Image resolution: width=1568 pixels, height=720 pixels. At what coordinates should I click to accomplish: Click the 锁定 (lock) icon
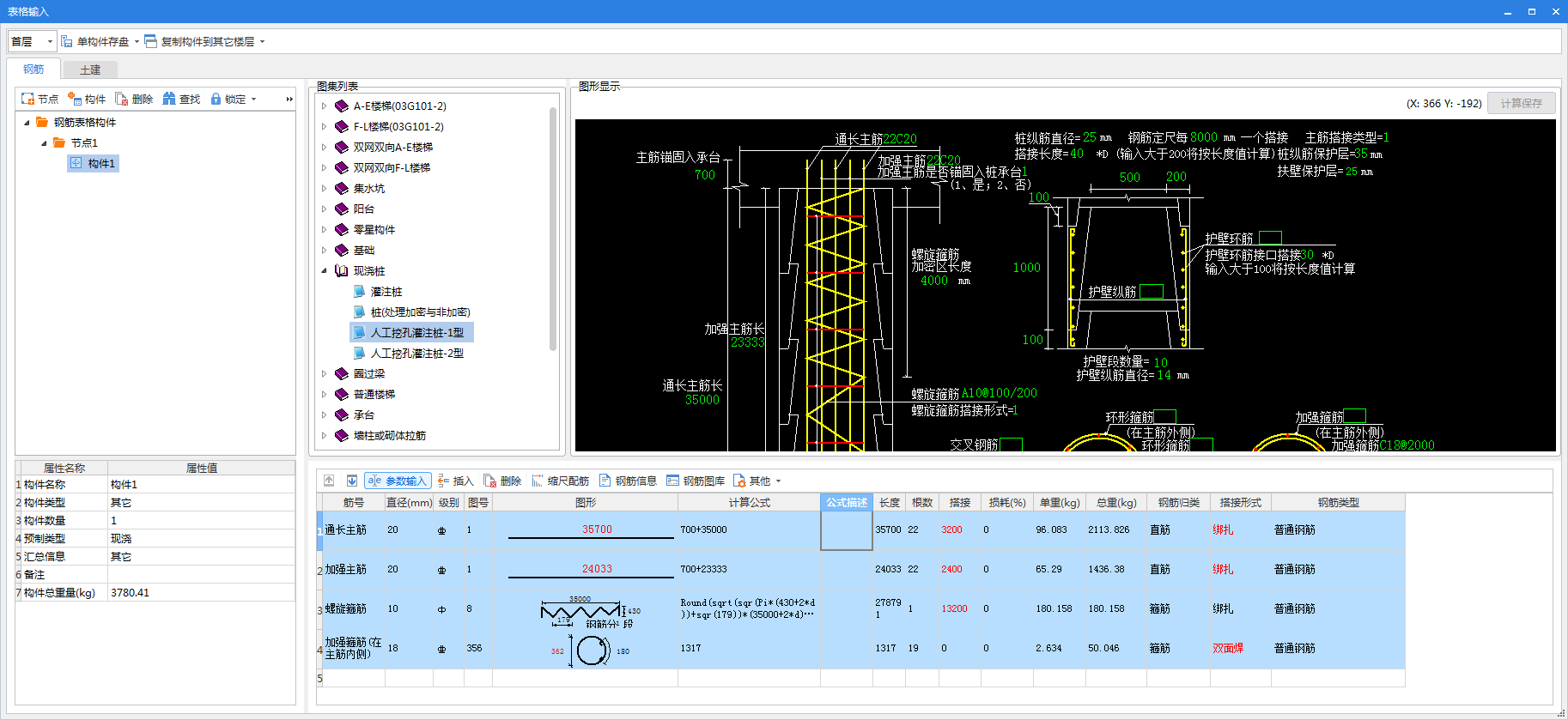point(216,99)
